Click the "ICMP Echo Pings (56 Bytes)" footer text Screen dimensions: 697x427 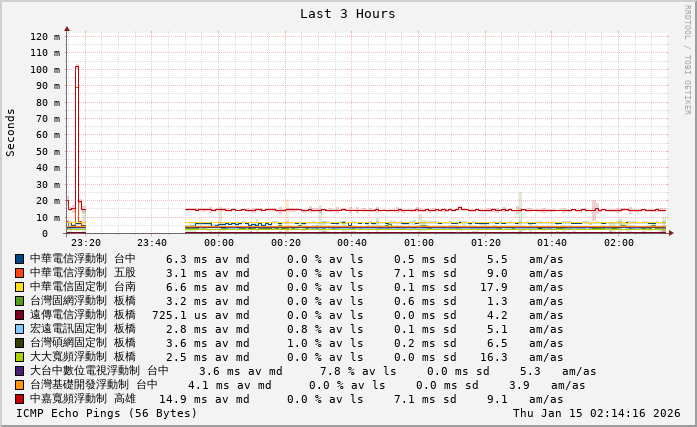coord(107,413)
